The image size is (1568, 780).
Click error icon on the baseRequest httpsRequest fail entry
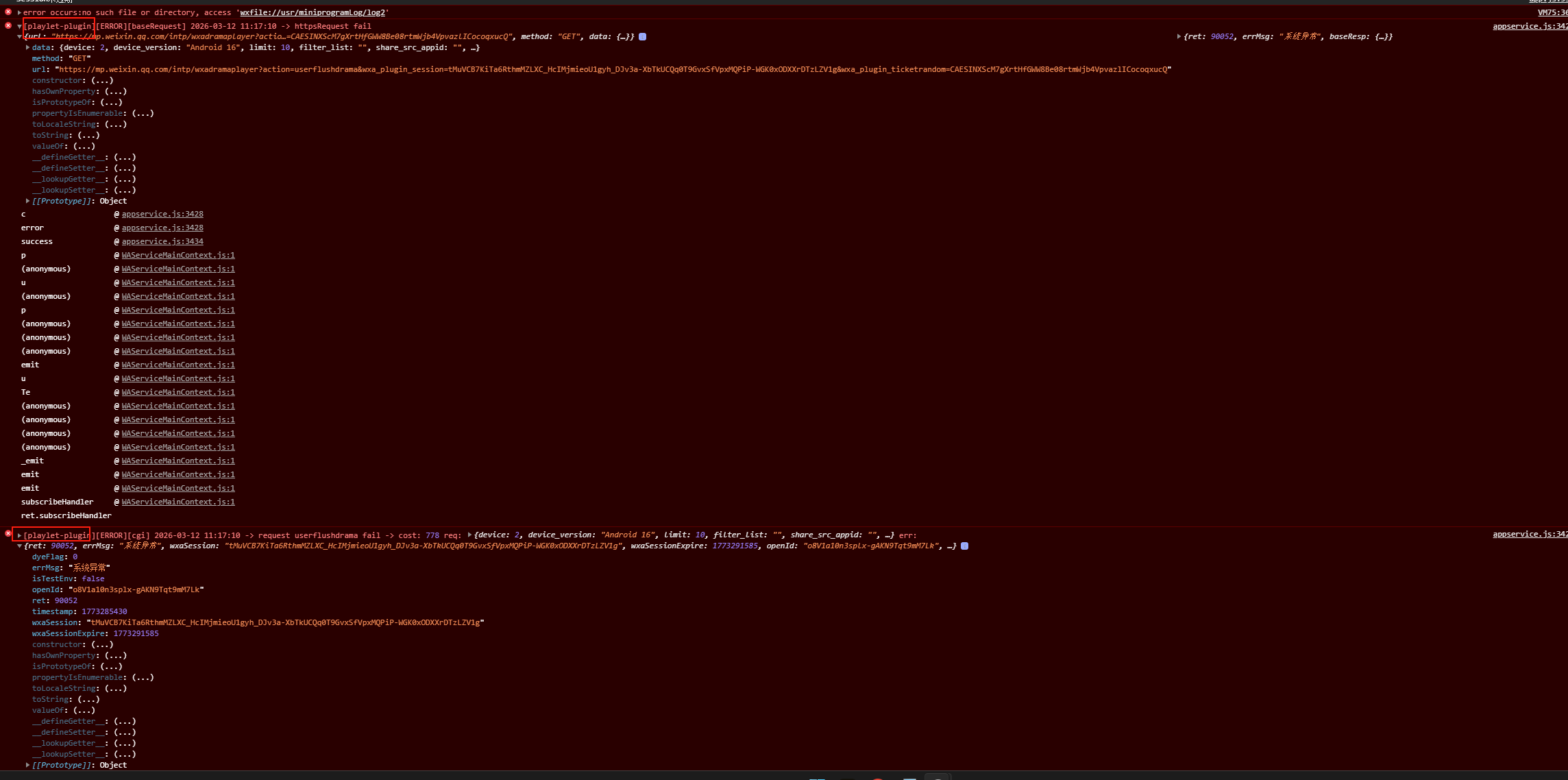pos(8,26)
